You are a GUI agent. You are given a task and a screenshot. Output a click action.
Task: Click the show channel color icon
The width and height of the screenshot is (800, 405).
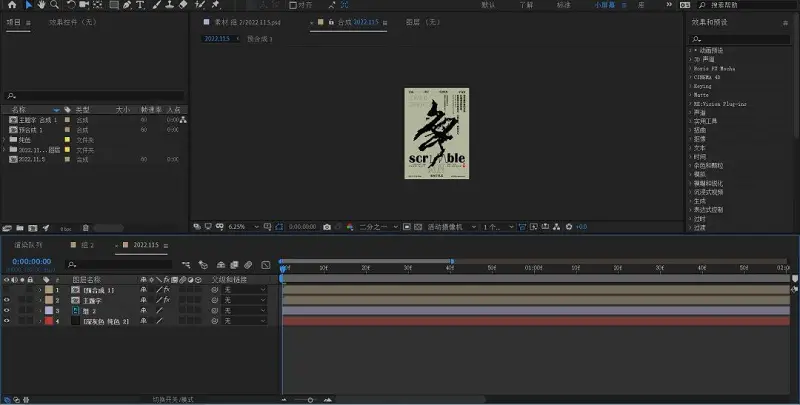(x=350, y=227)
